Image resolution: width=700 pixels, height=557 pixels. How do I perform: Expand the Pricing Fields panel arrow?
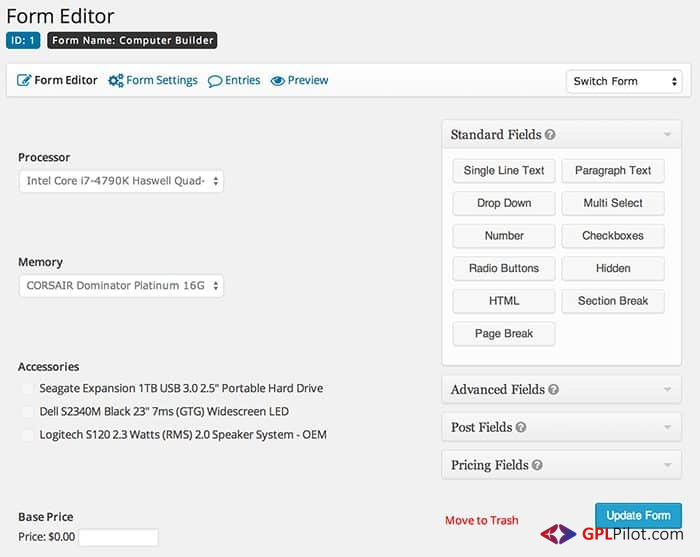pos(667,465)
